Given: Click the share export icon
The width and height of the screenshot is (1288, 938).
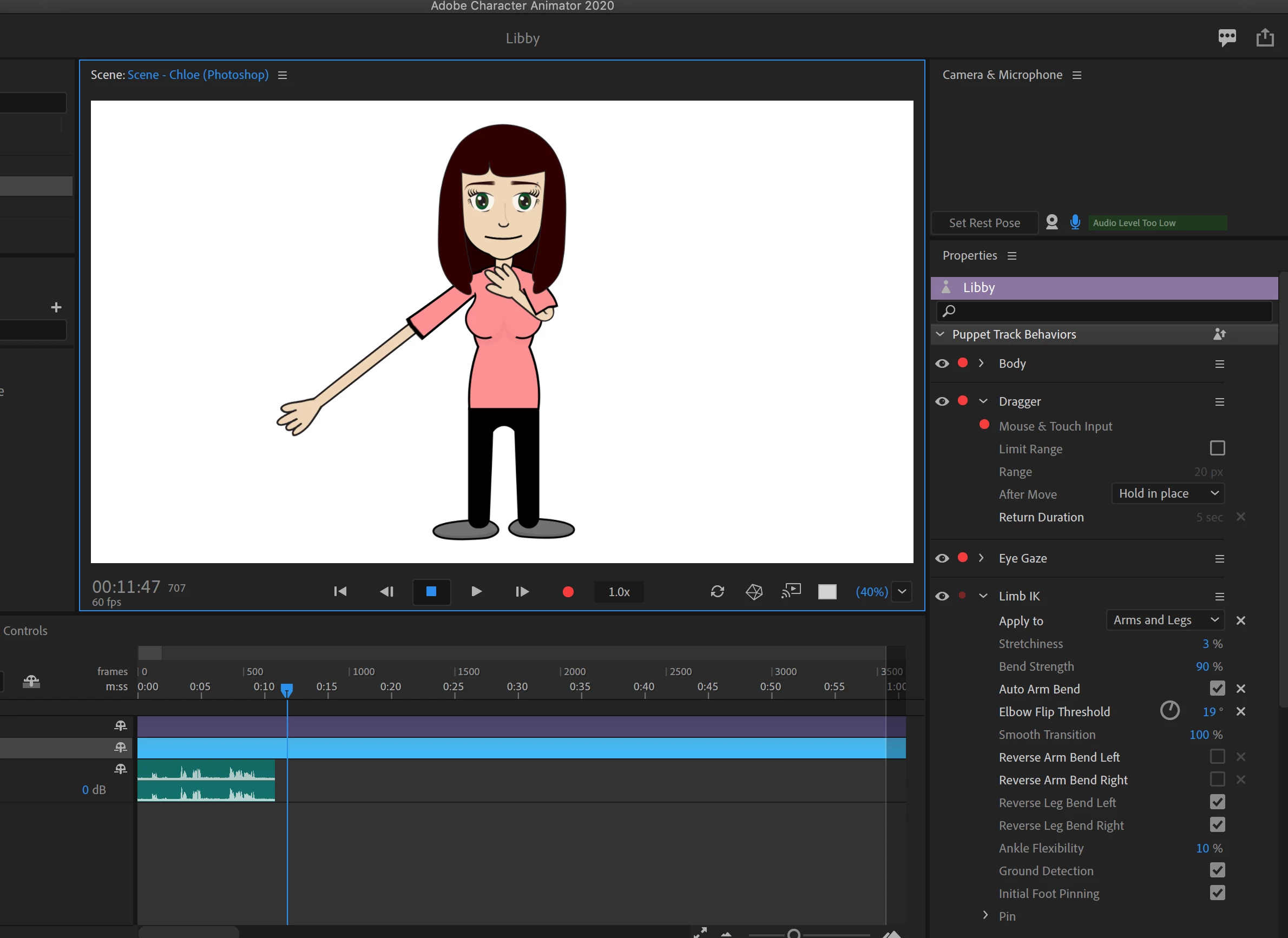Looking at the screenshot, I should (1265, 38).
